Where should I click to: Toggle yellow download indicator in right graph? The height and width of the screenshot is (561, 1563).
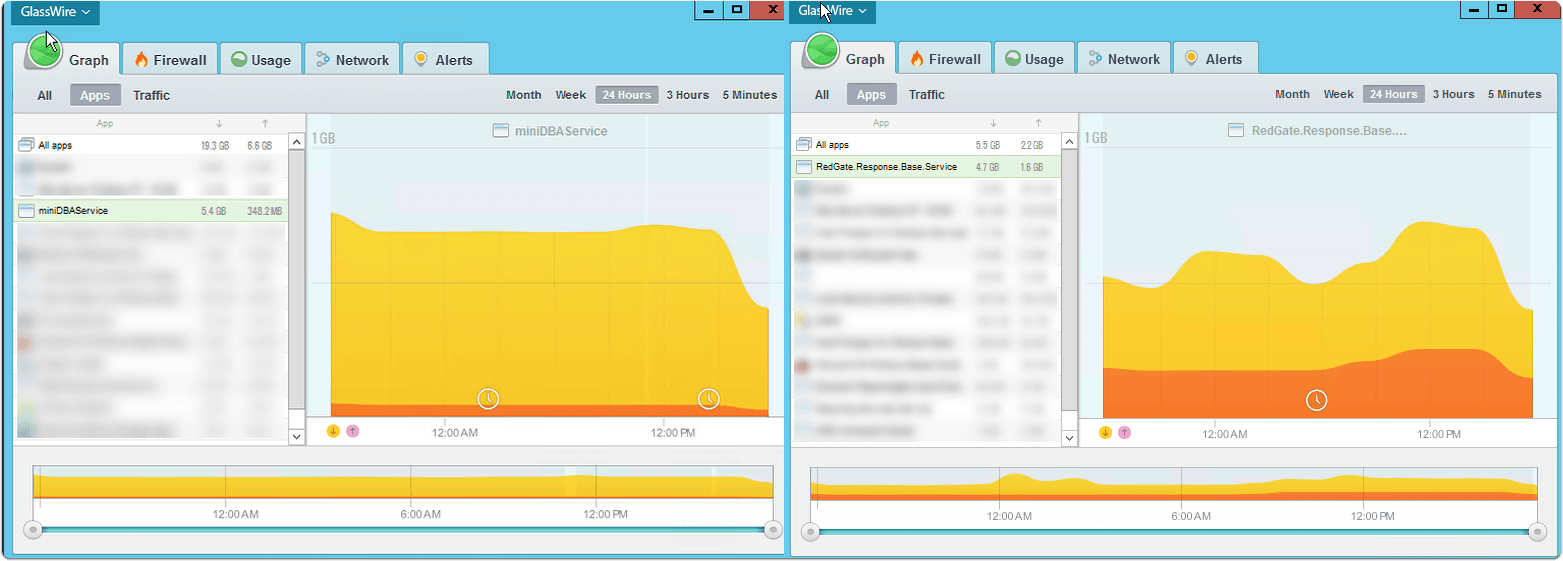tap(1106, 432)
